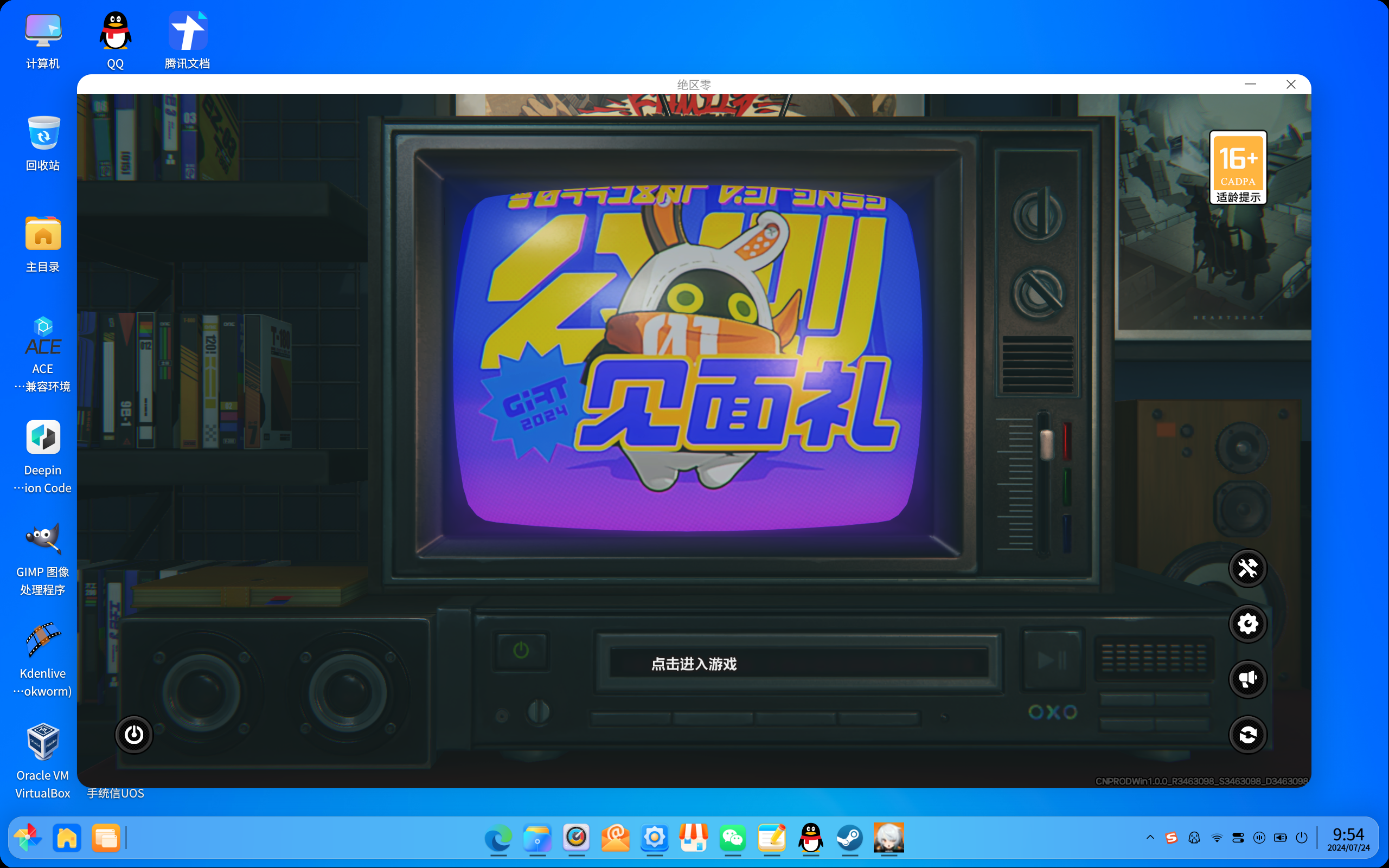
Task: Open the announcements megaphone icon
Action: click(x=1247, y=679)
